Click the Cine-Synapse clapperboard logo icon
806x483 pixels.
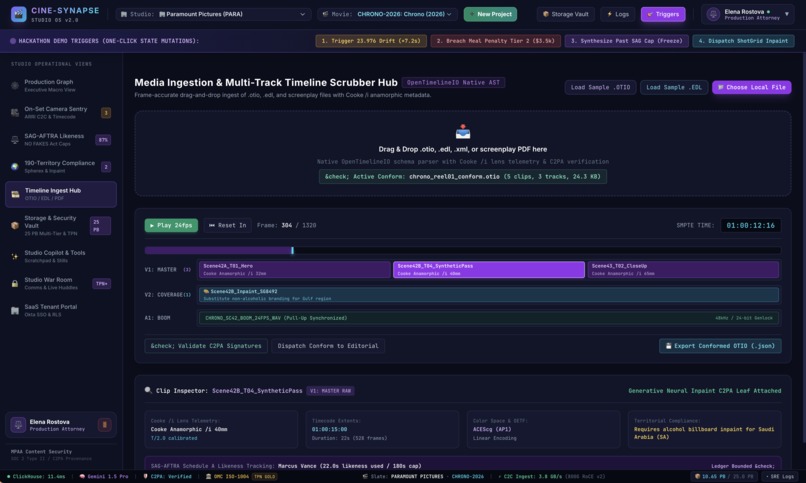(x=19, y=14)
